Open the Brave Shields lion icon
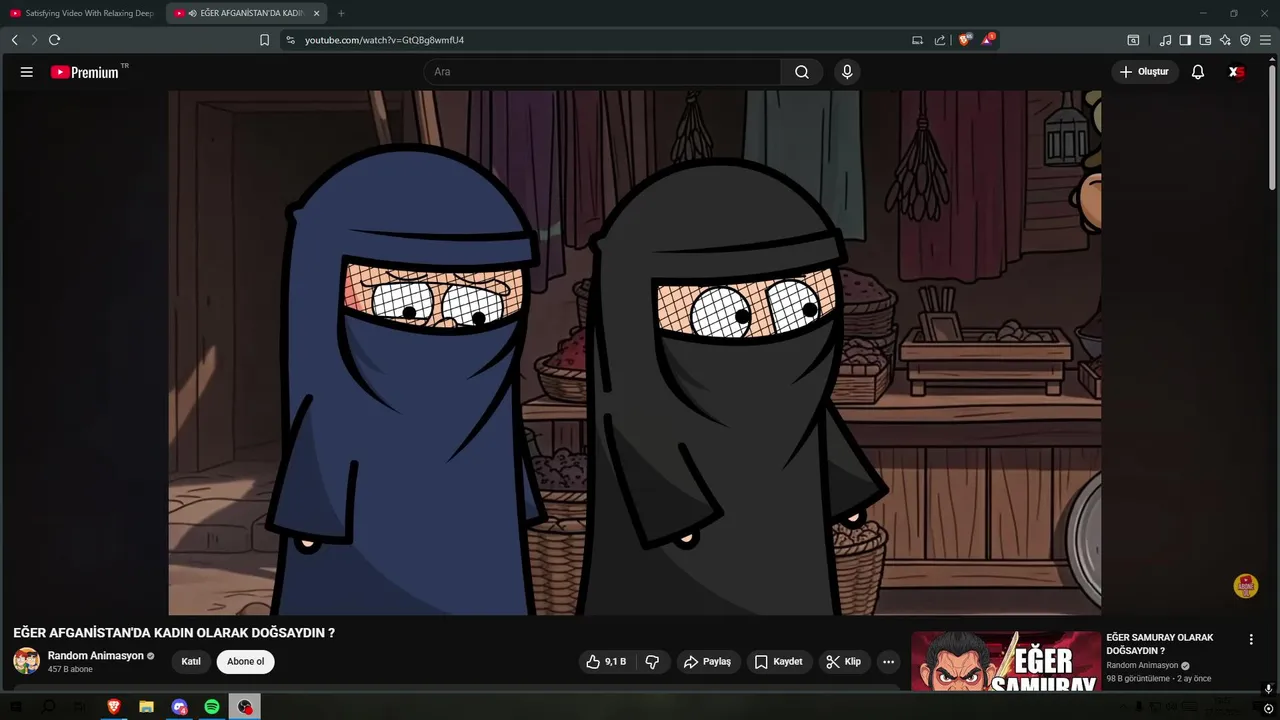1280x720 pixels. pos(965,40)
